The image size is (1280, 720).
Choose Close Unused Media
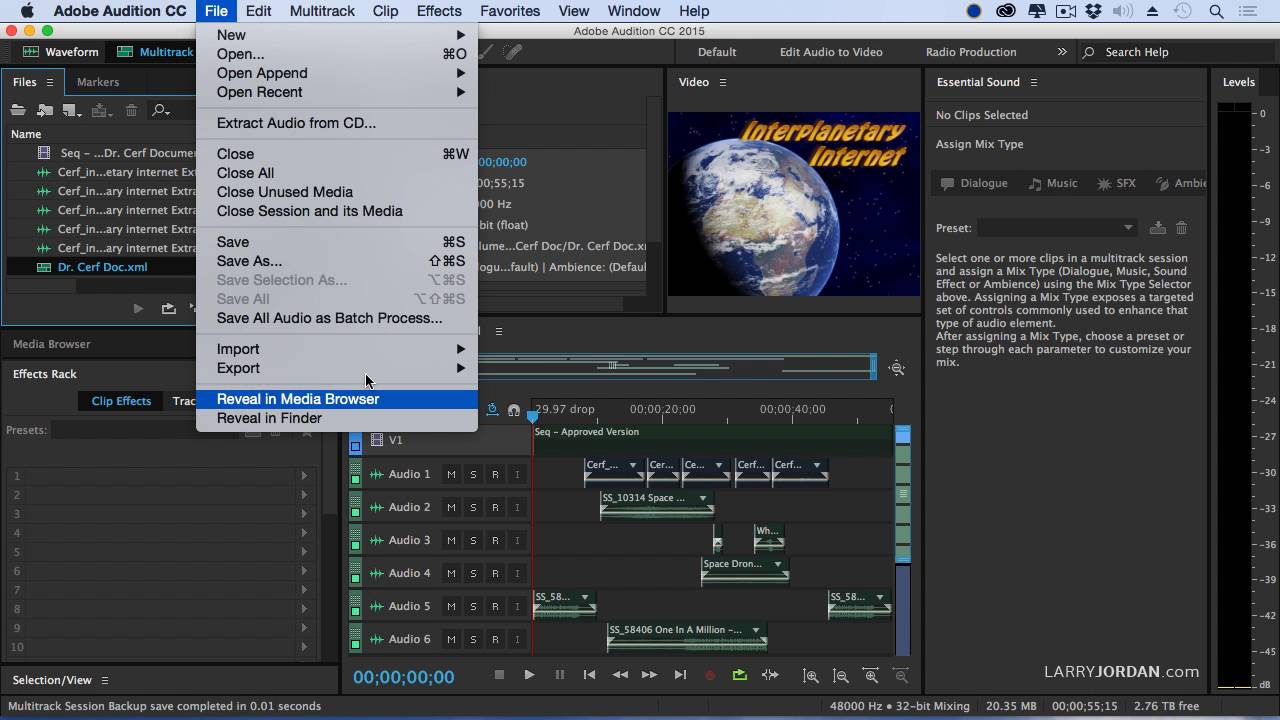click(x=337, y=192)
